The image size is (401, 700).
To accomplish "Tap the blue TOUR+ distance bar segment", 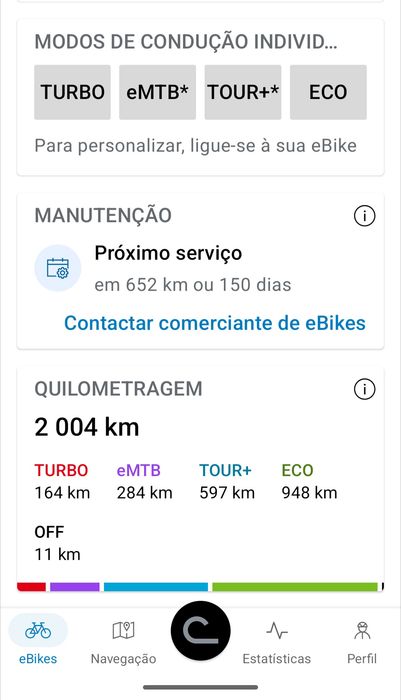I will click(x=156, y=587).
